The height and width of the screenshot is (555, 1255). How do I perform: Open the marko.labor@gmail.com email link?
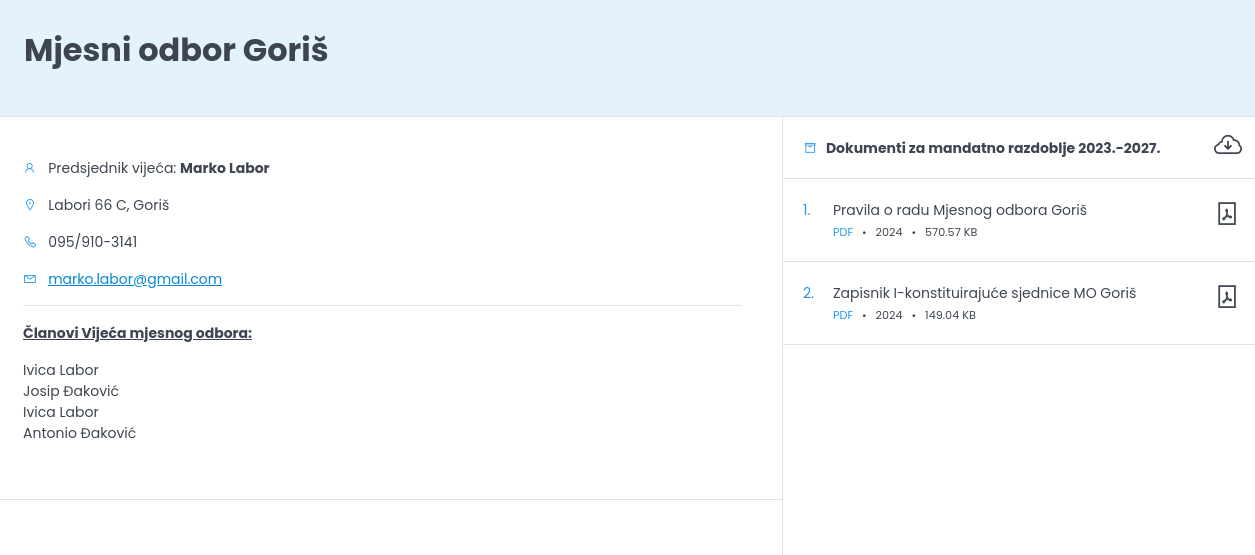(x=135, y=279)
